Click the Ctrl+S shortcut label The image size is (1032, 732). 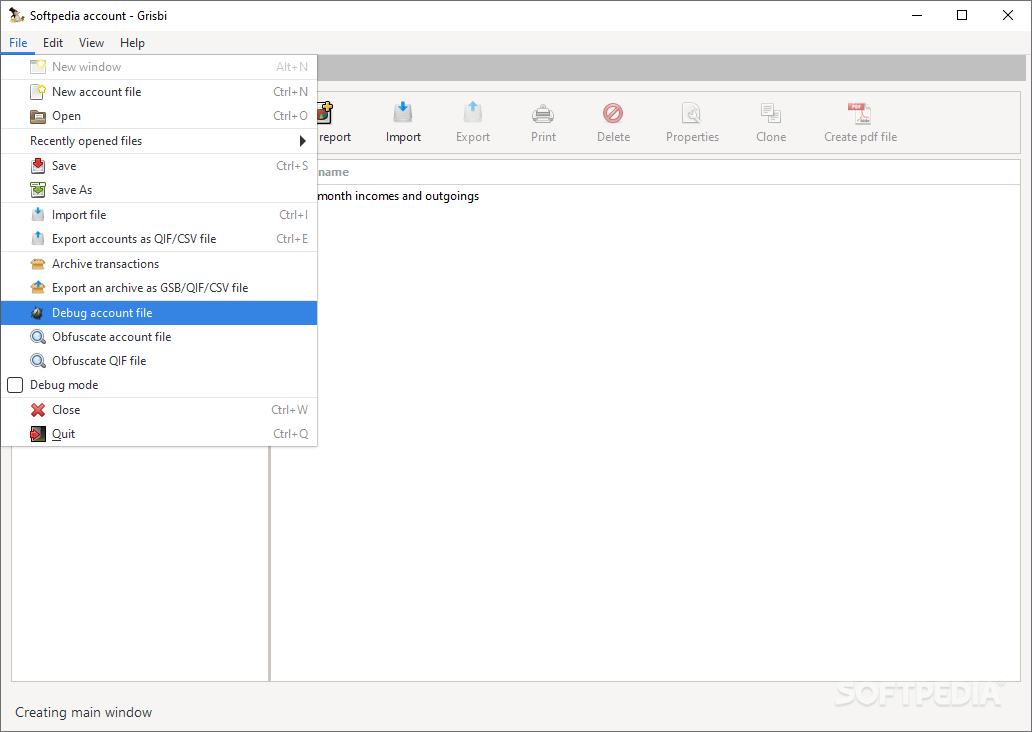[292, 166]
